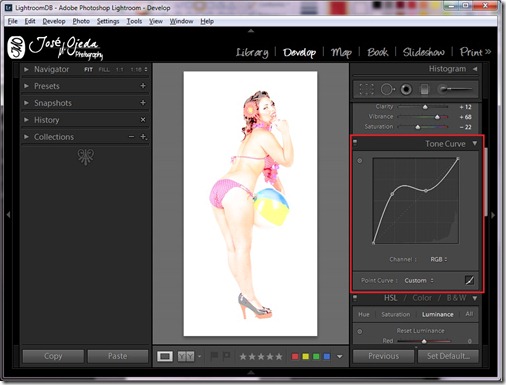
Task: Click the Previous button
Action: pyautogui.click(x=383, y=356)
